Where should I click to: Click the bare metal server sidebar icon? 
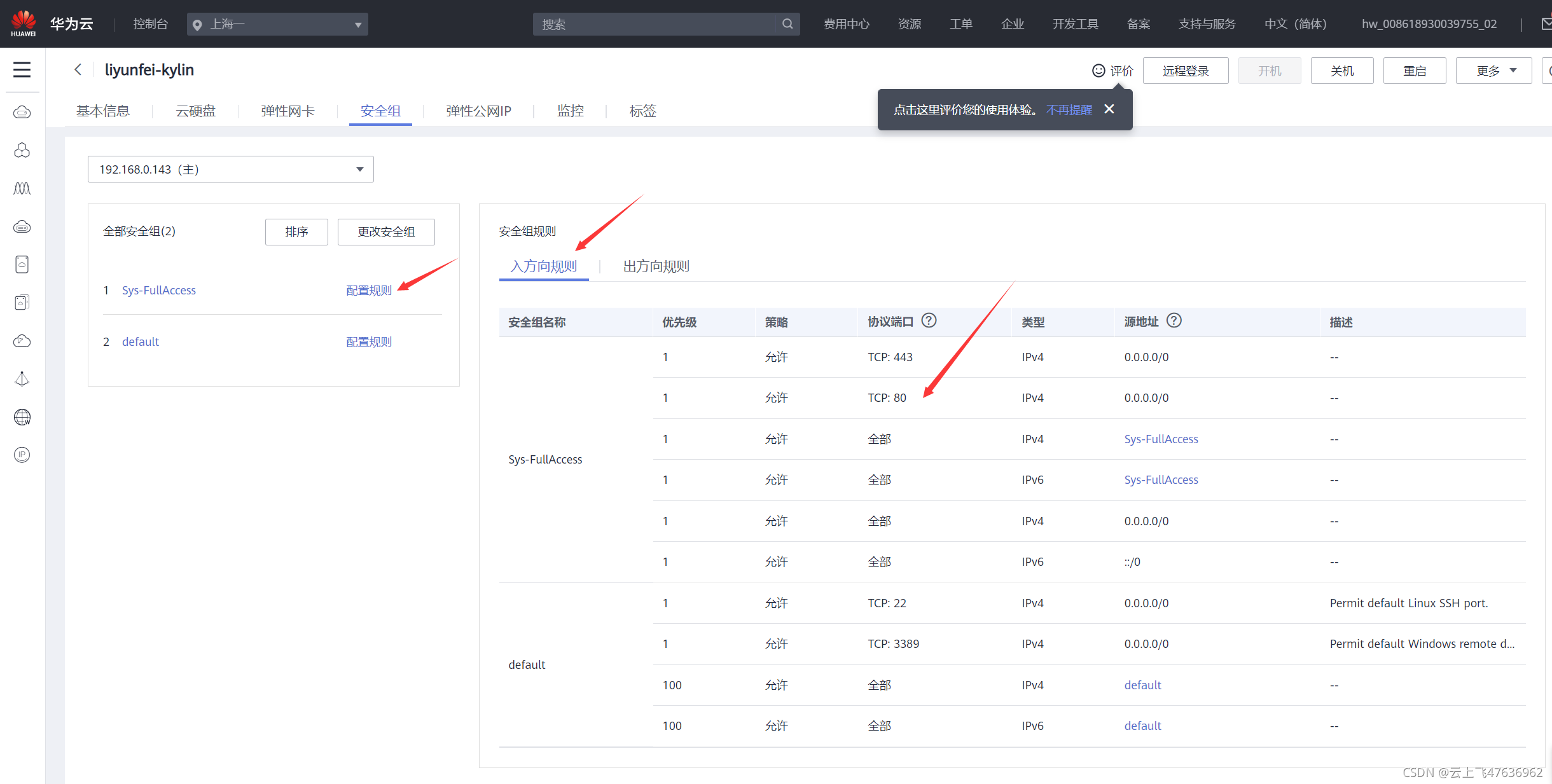point(22,226)
